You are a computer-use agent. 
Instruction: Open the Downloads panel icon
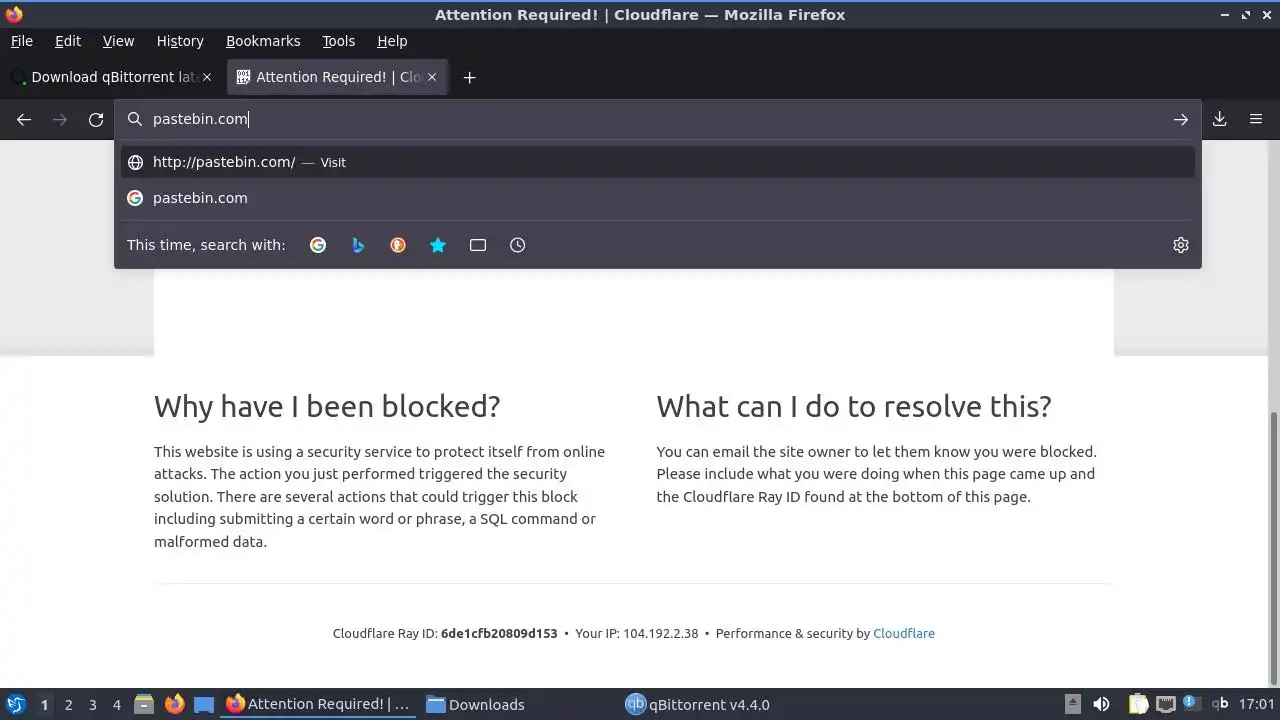click(x=1220, y=119)
